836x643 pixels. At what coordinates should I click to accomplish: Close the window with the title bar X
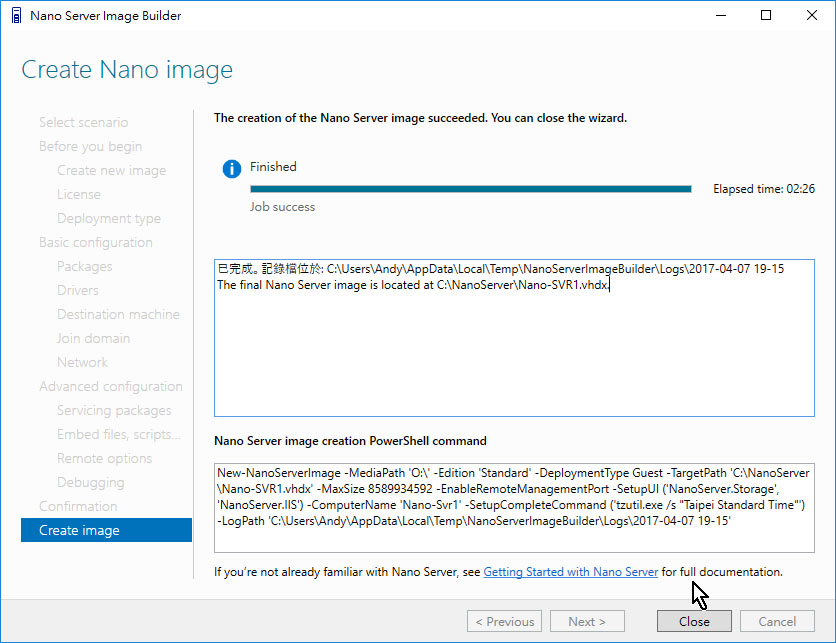coord(811,15)
